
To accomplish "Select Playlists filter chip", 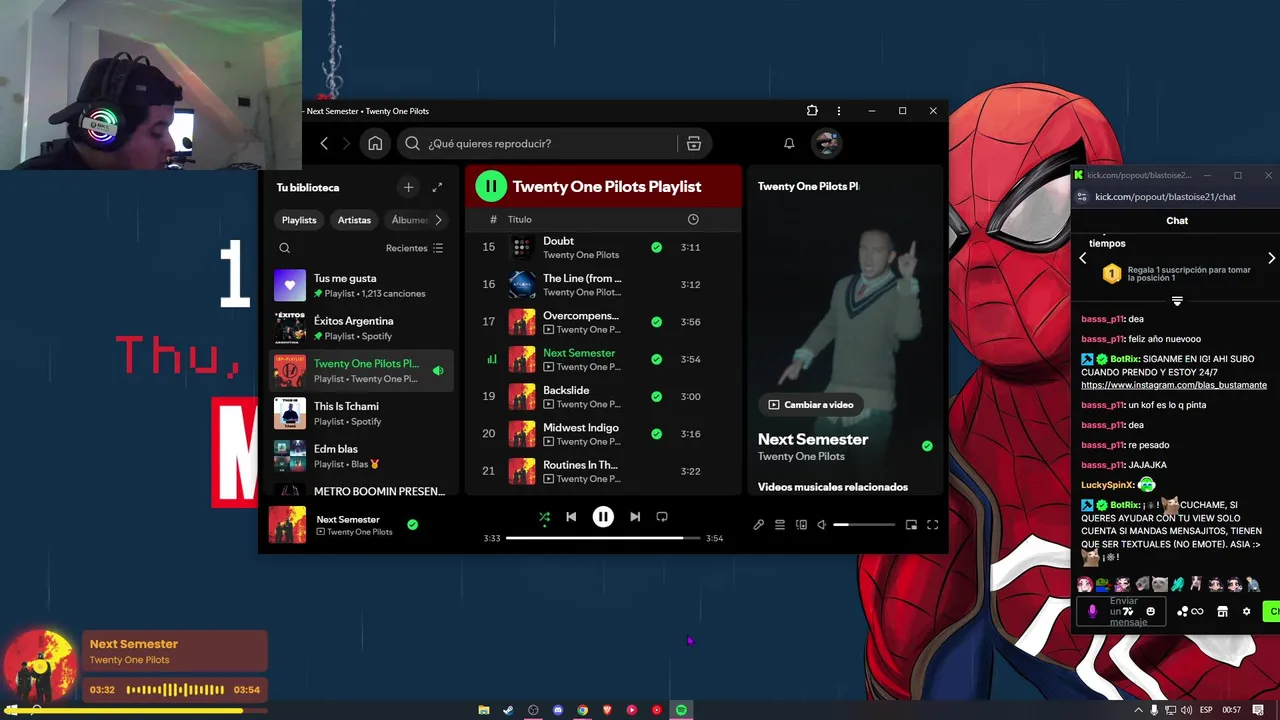I will click(299, 220).
